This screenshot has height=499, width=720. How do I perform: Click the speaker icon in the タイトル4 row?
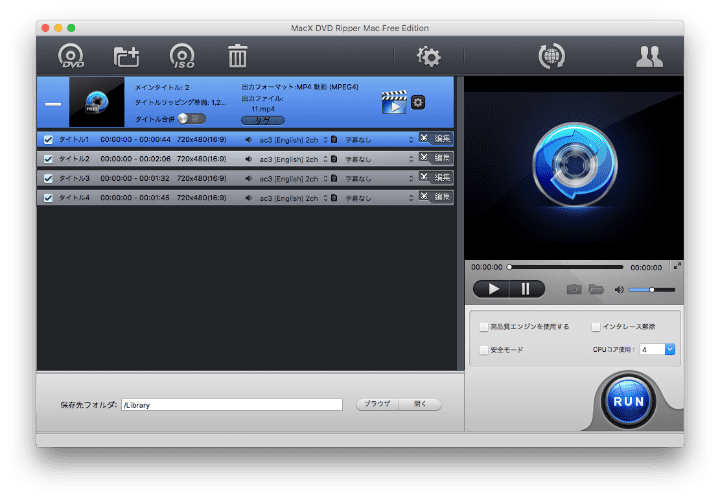point(248,198)
